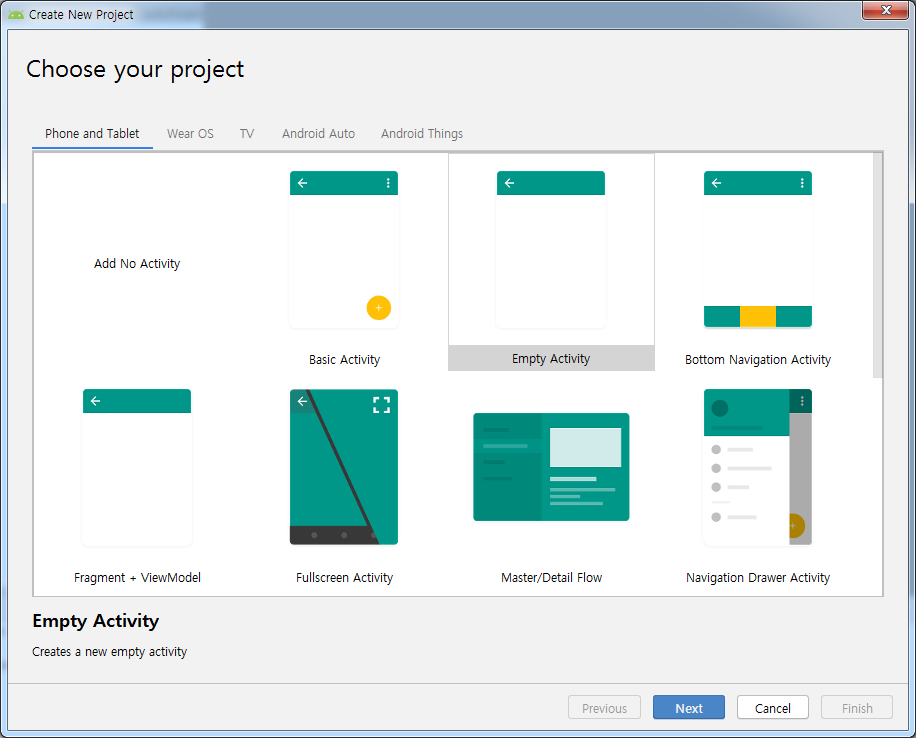The height and width of the screenshot is (738, 916).
Task: Click the disabled Finish button
Action: point(857,708)
